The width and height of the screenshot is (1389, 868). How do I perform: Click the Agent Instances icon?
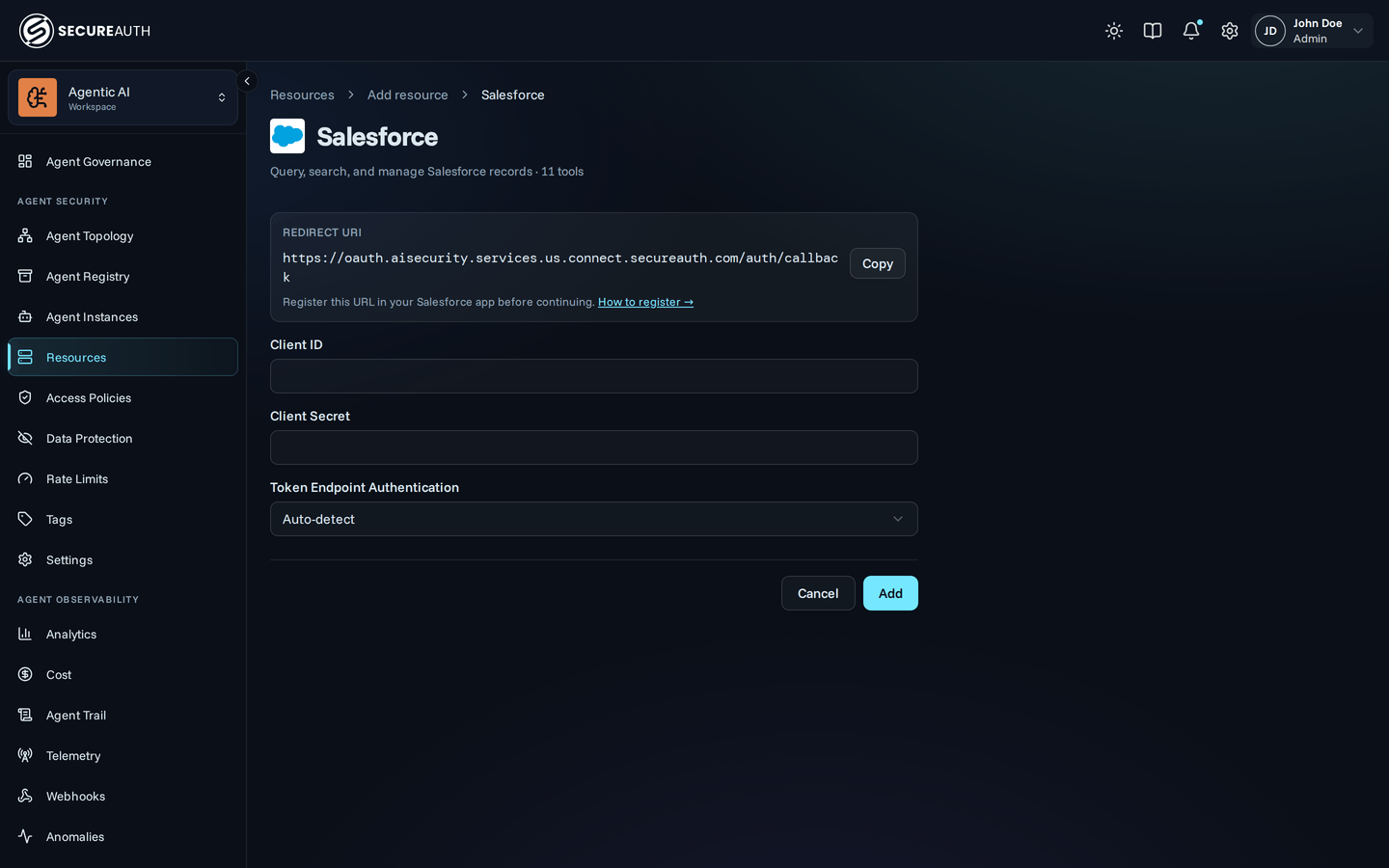(25, 316)
